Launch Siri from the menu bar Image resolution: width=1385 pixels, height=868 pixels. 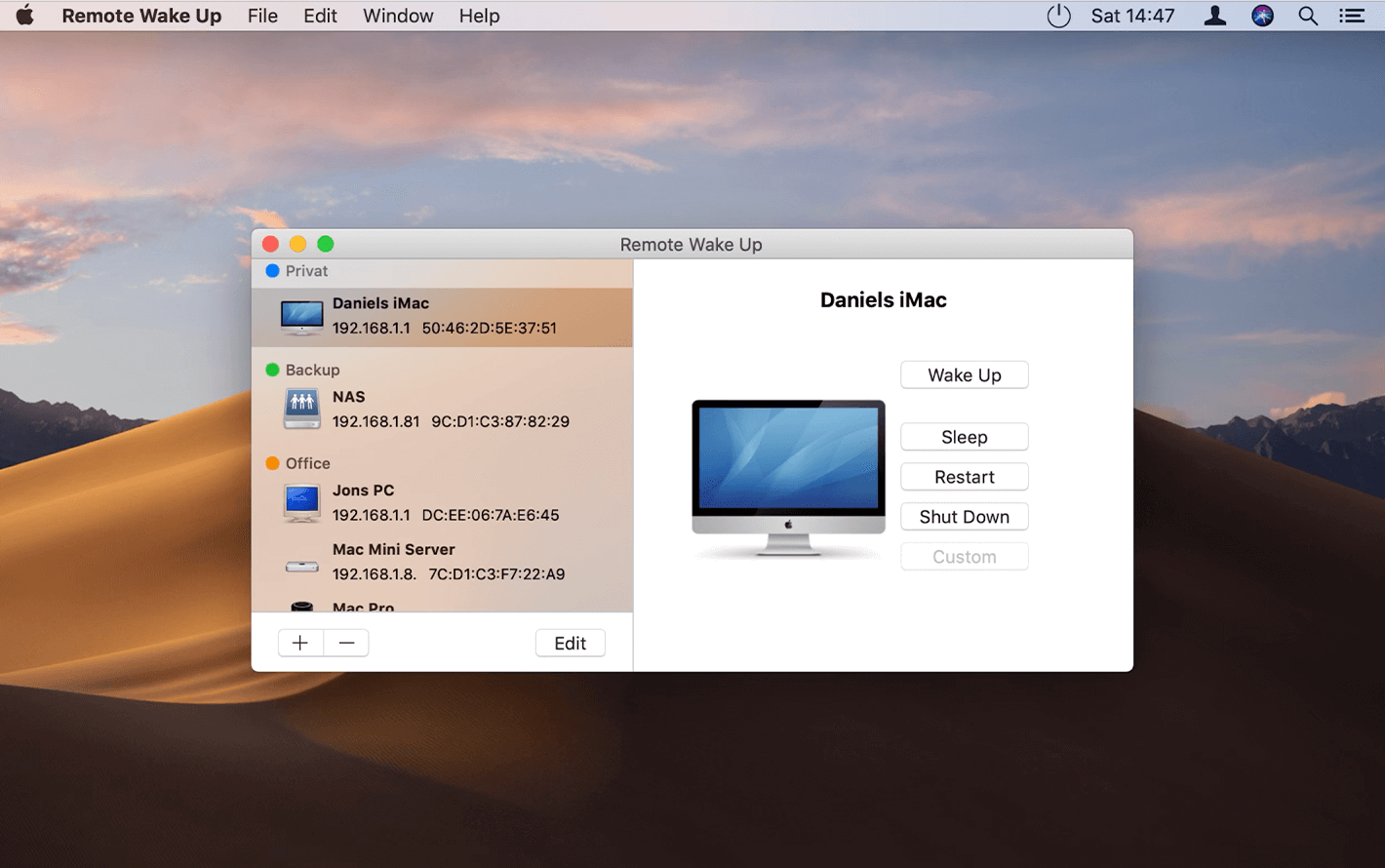coord(1262,16)
